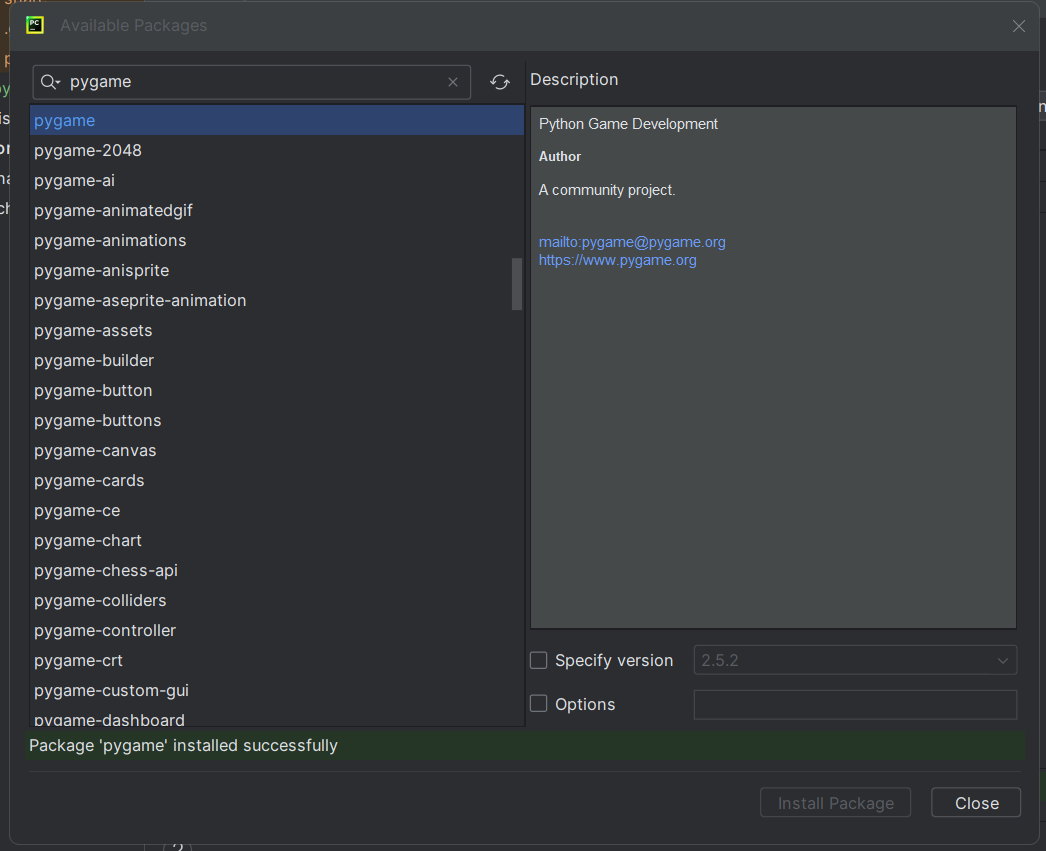The width and height of the screenshot is (1046, 851).
Task: Click the Python Game Development description text
Action: [x=628, y=124]
